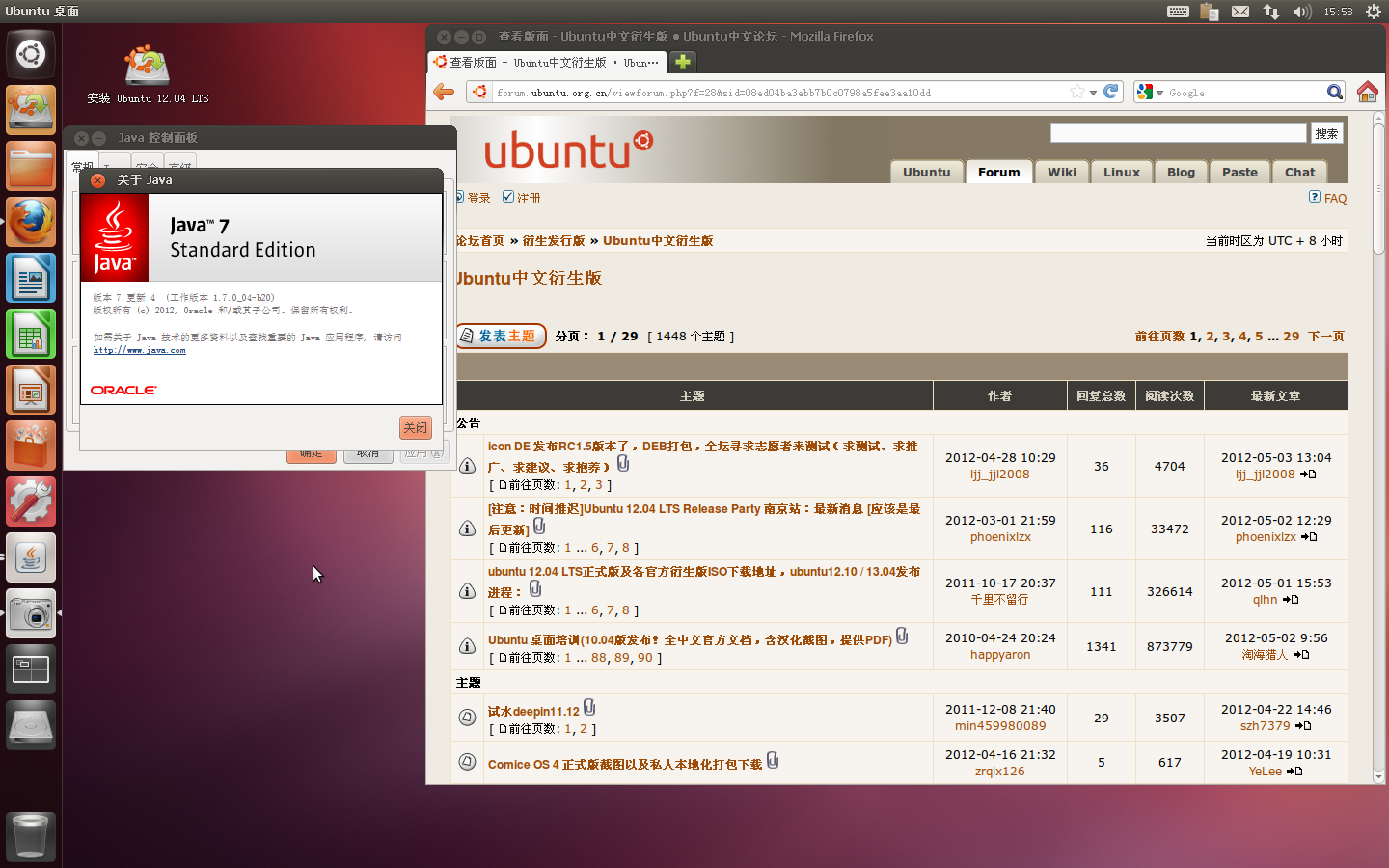
Task: Jump to latest post by szh7379
Action: coord(1304,725)
